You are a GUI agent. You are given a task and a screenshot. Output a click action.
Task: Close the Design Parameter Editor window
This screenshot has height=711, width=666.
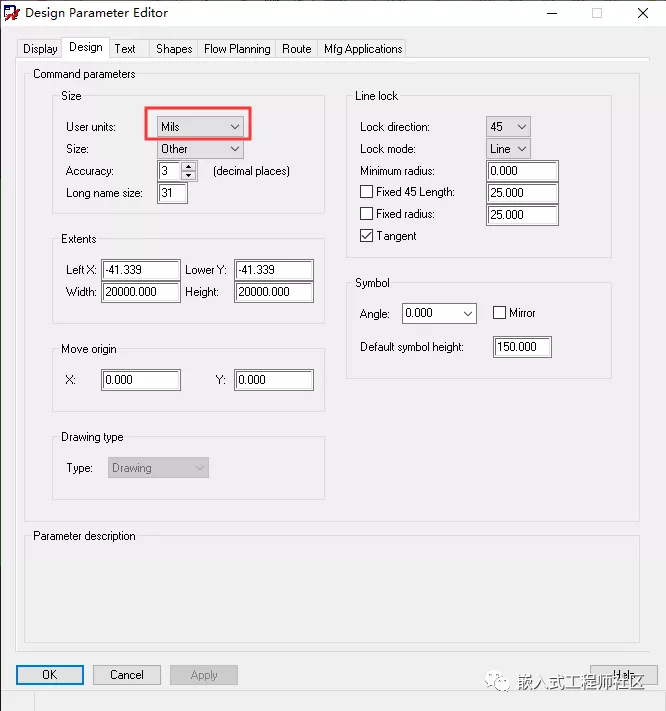(643, 13)
